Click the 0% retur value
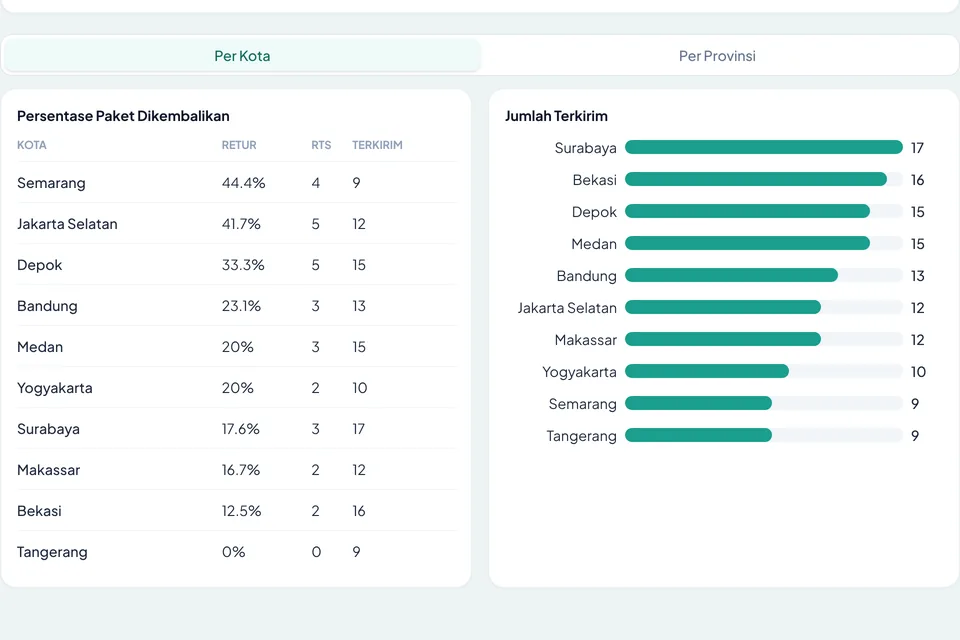The width and height of the screenshot is (960, 640). 233,552
